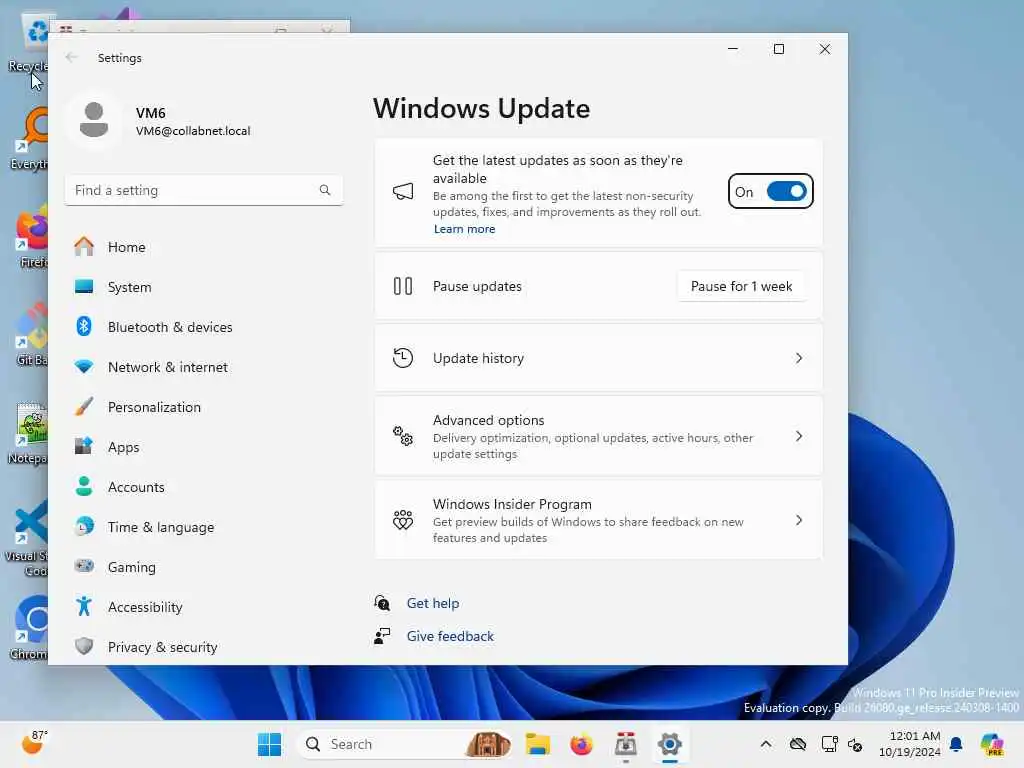Open the Give feedback link
The image size is (1024, 768).
[x=450, y=636]
